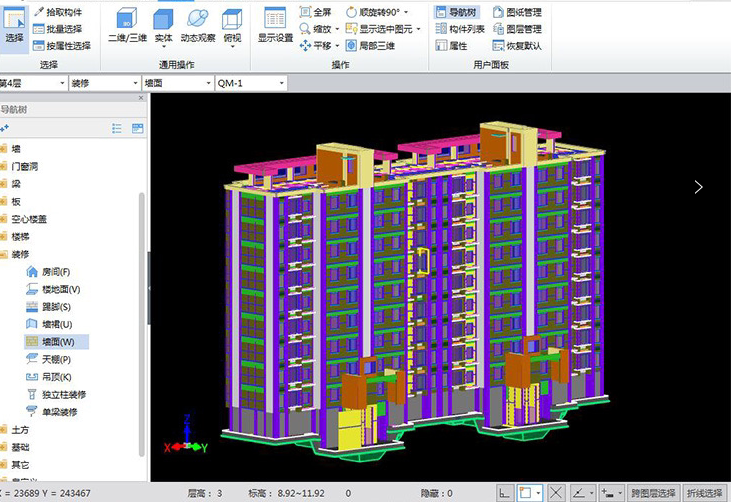Viewport: 732px width, 502px height.
Task: Click the angle snap icon in status bar
Action: [x=579, y=493]
